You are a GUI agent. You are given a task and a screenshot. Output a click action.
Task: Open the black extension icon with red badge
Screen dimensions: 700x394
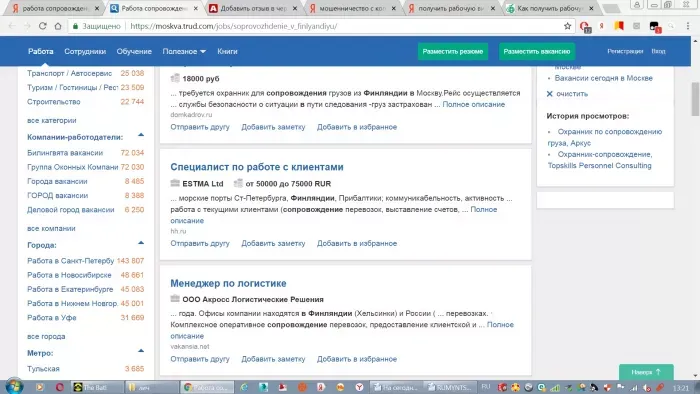[654, 27]
